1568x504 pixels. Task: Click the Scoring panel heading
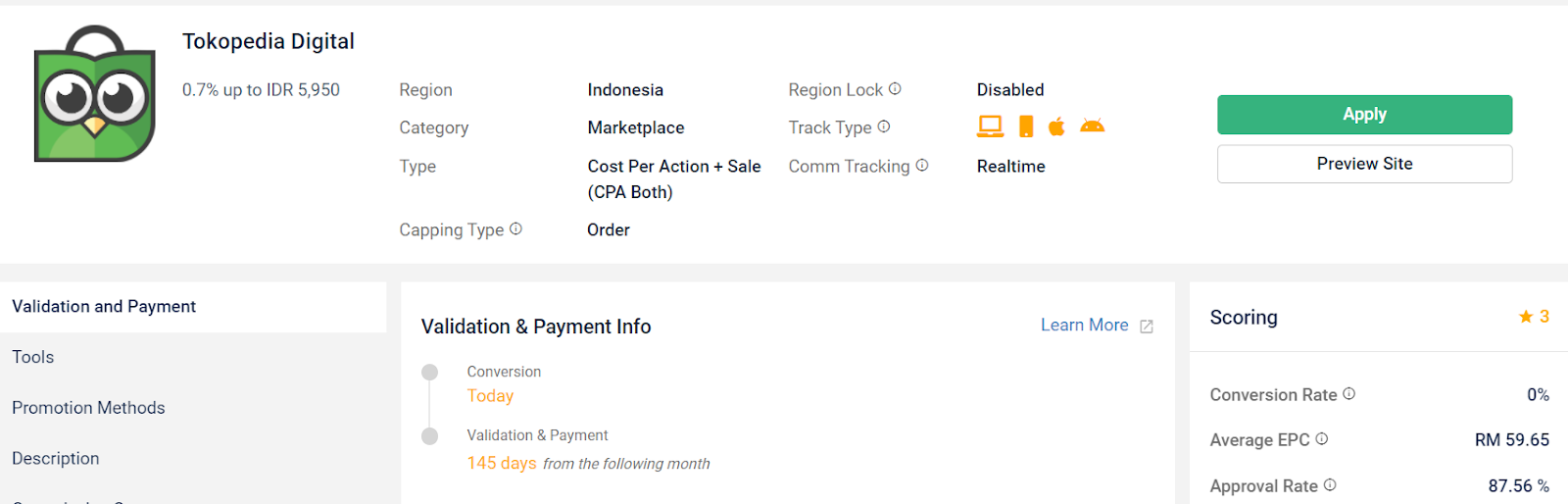(1244, 317)
